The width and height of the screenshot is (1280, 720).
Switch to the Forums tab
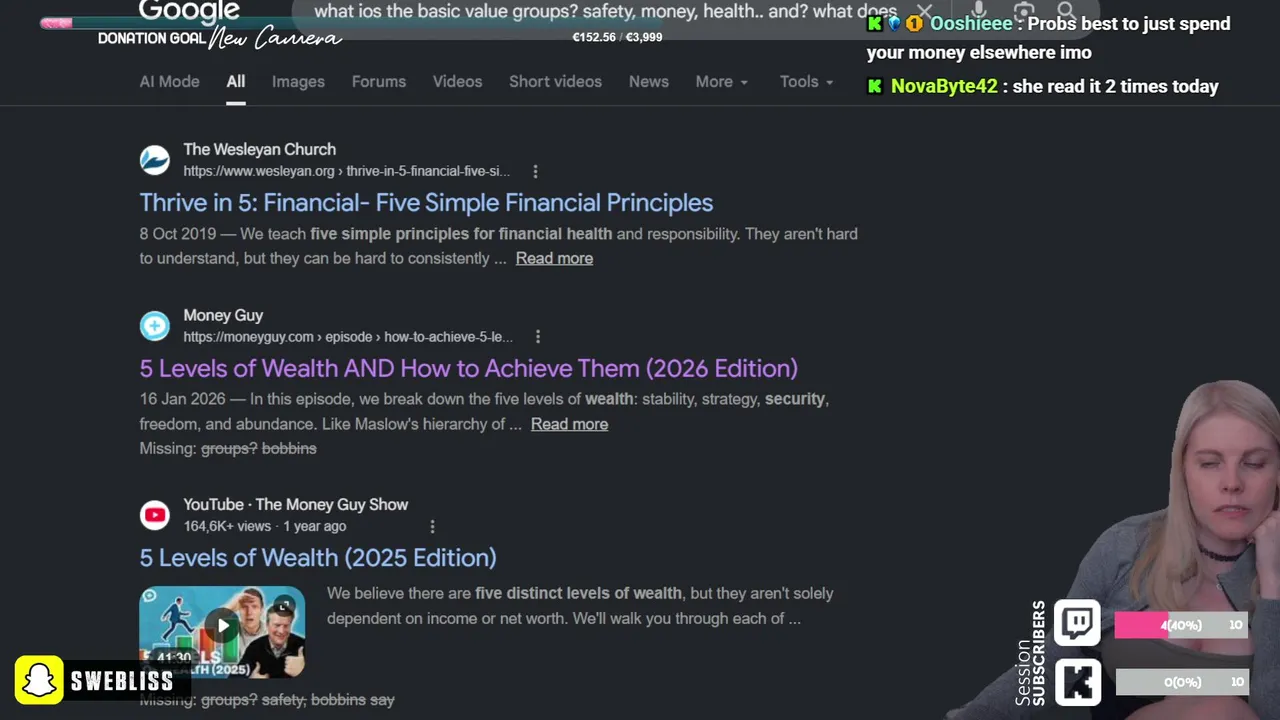[x=379, y=82]
